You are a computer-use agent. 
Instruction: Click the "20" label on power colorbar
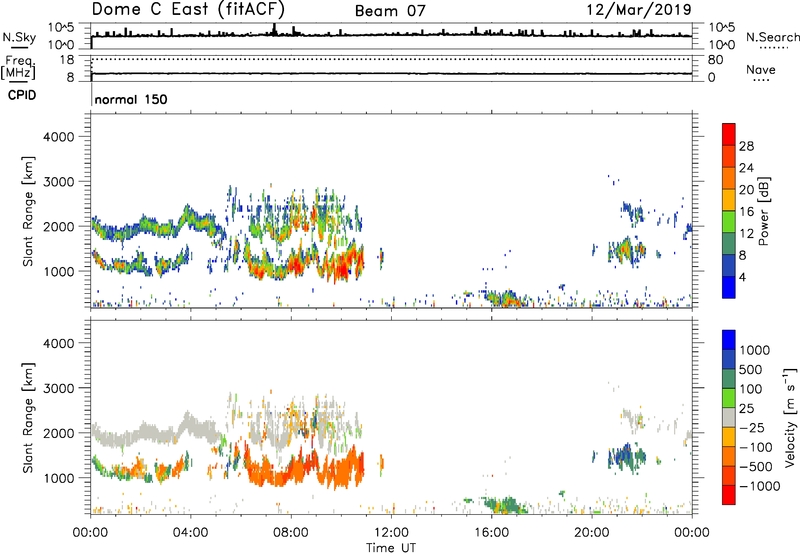coord(746,190)
